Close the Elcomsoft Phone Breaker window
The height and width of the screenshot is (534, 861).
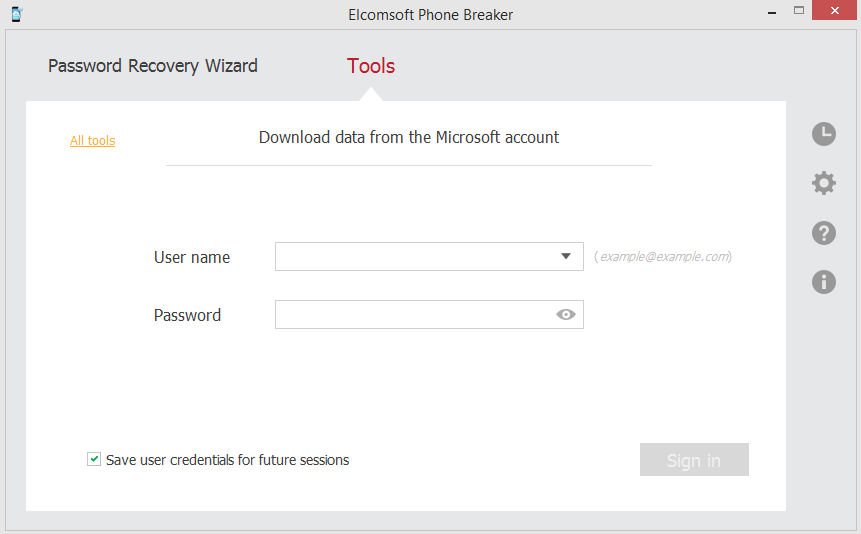[x=835, y=10]
